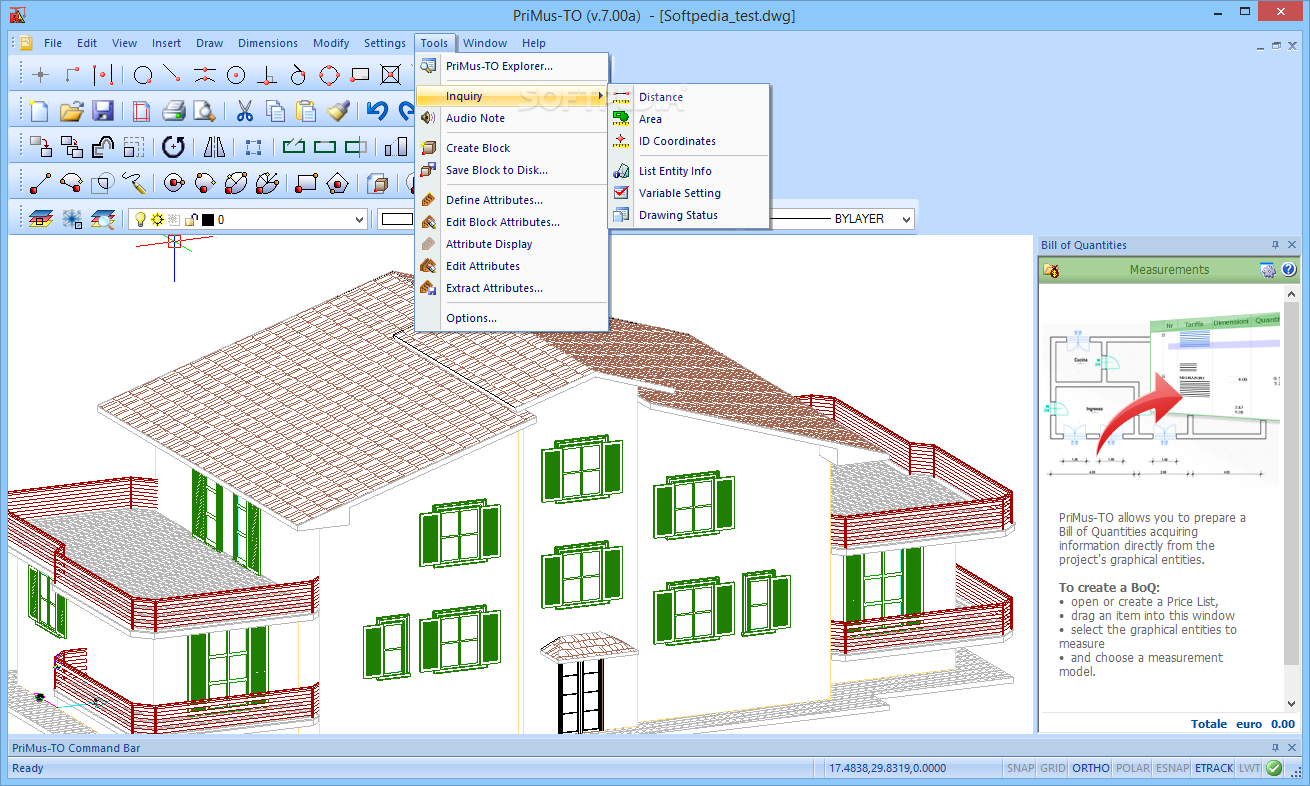Toggle POLAR mode in status bar
1310x786 pixels.
tap(1133, 768)
